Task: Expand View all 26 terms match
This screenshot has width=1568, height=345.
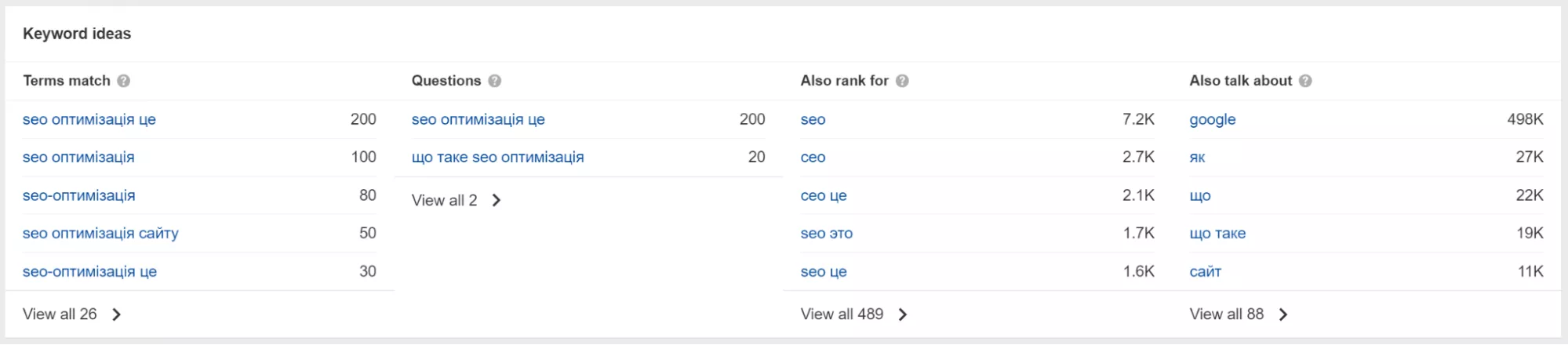Action: (71, 314)
